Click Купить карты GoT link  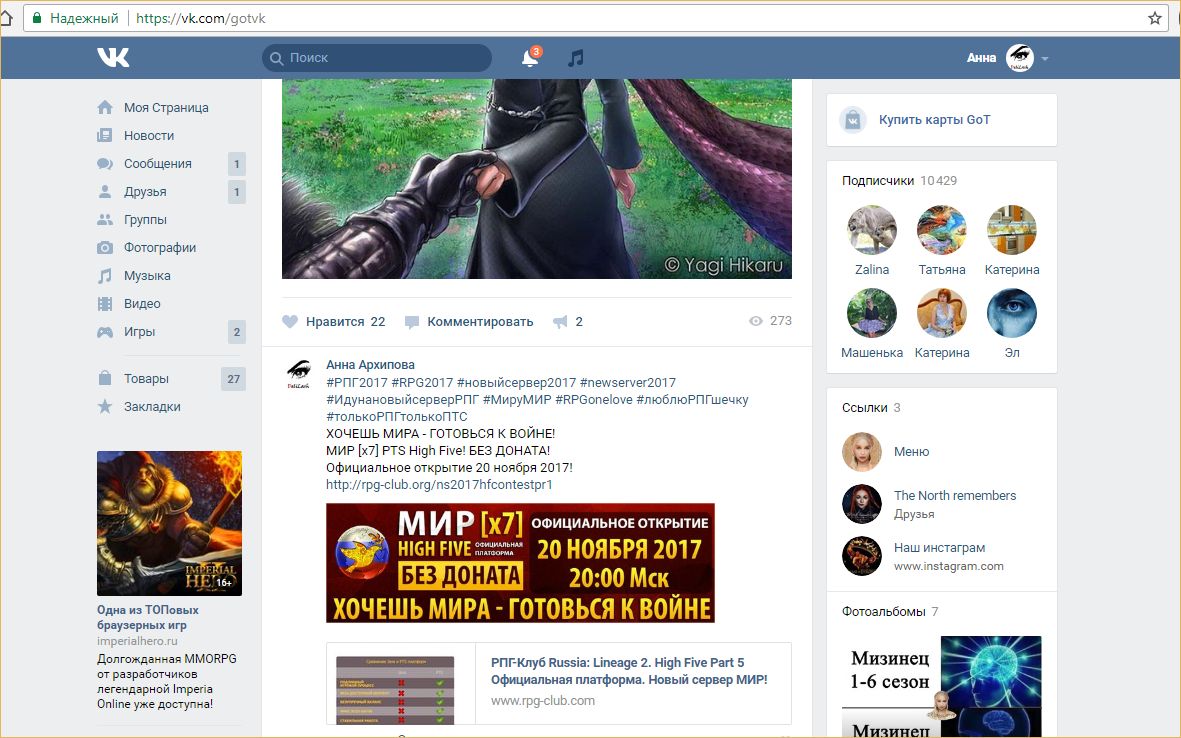coord(934,120)
